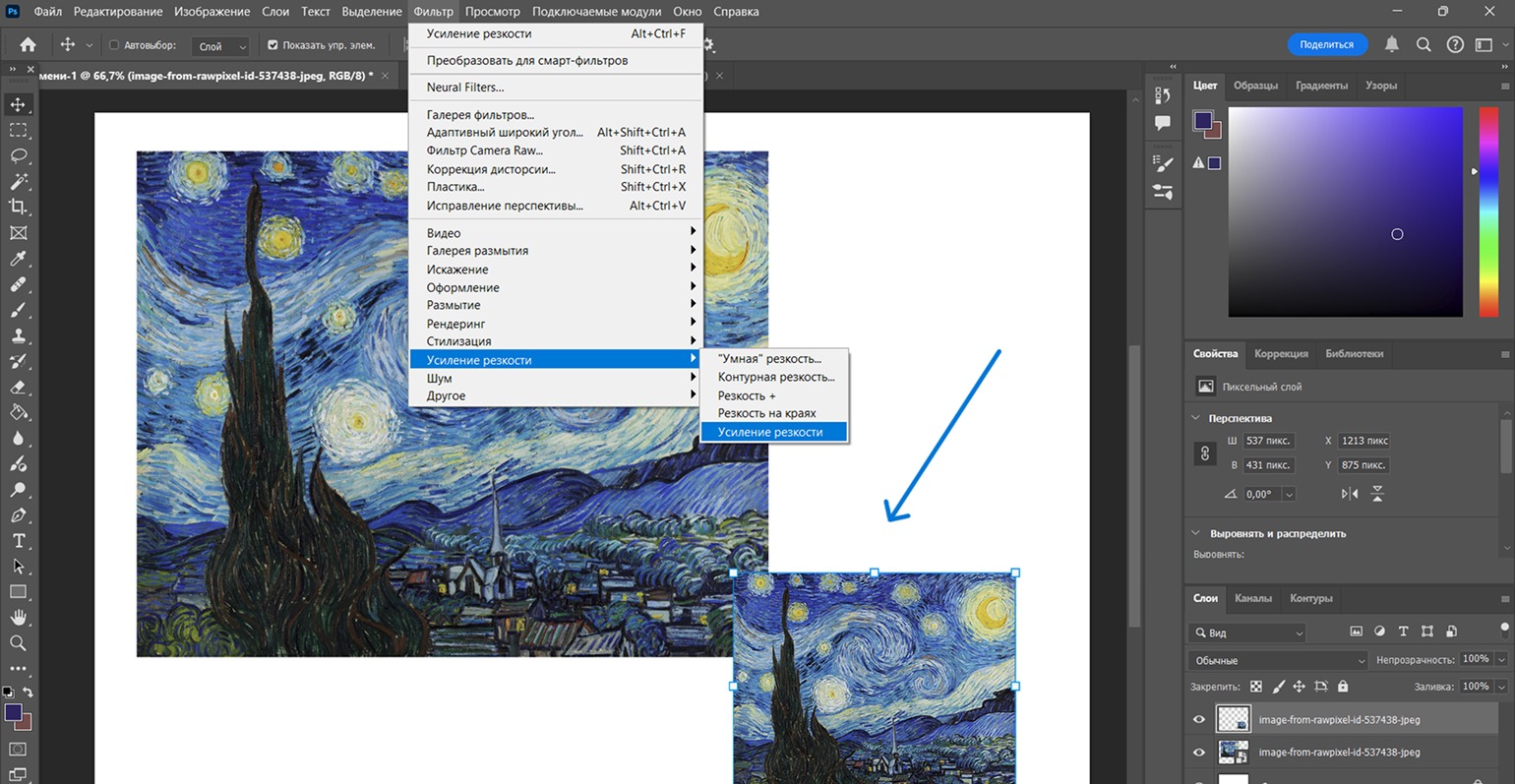The height and width of the screenshot is (784, 1515).
Task: Open the Слой auto-select dropdown
Action: pos(221,46)
